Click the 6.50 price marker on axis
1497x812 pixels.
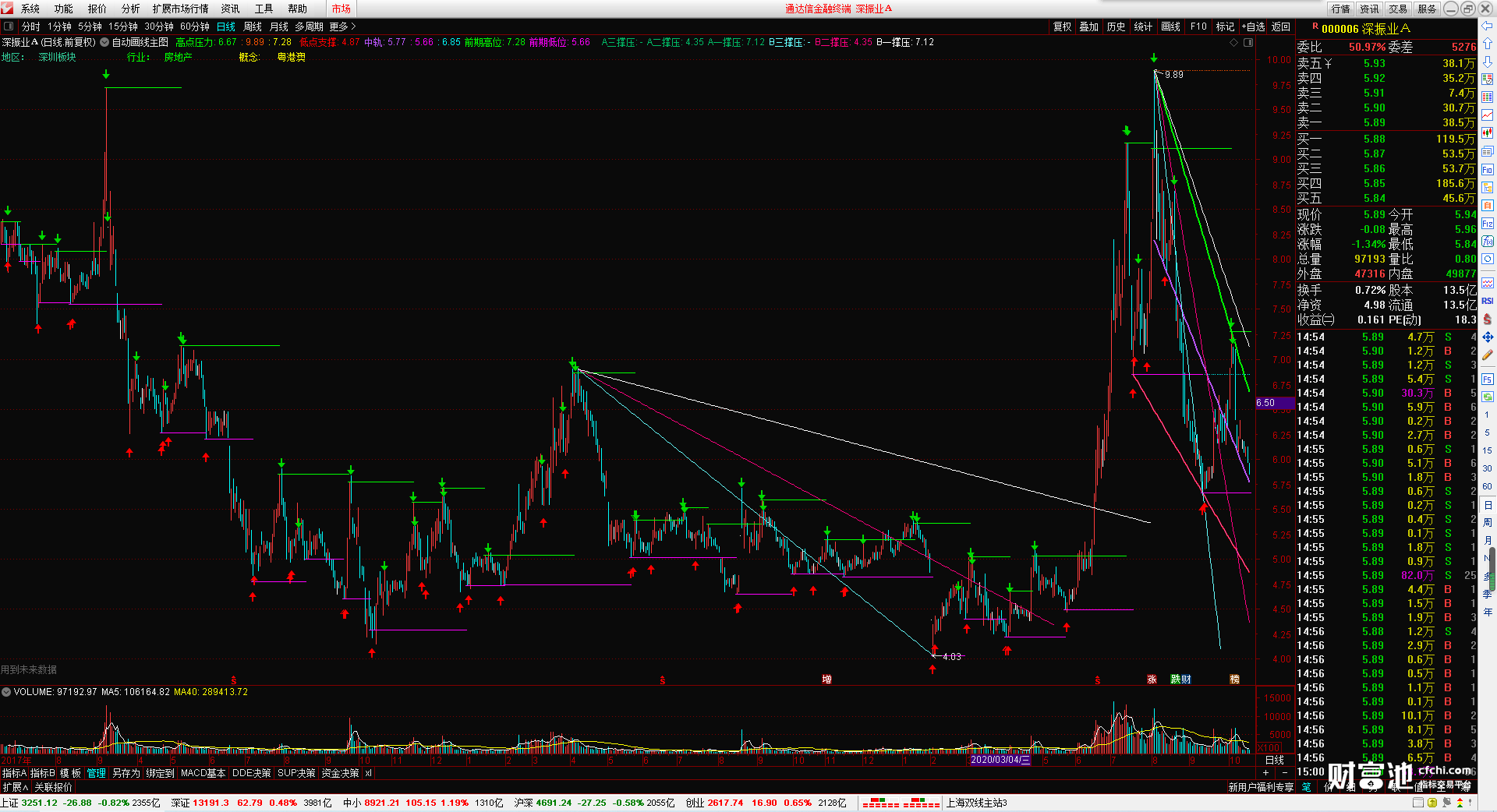tap(1274, 403)
